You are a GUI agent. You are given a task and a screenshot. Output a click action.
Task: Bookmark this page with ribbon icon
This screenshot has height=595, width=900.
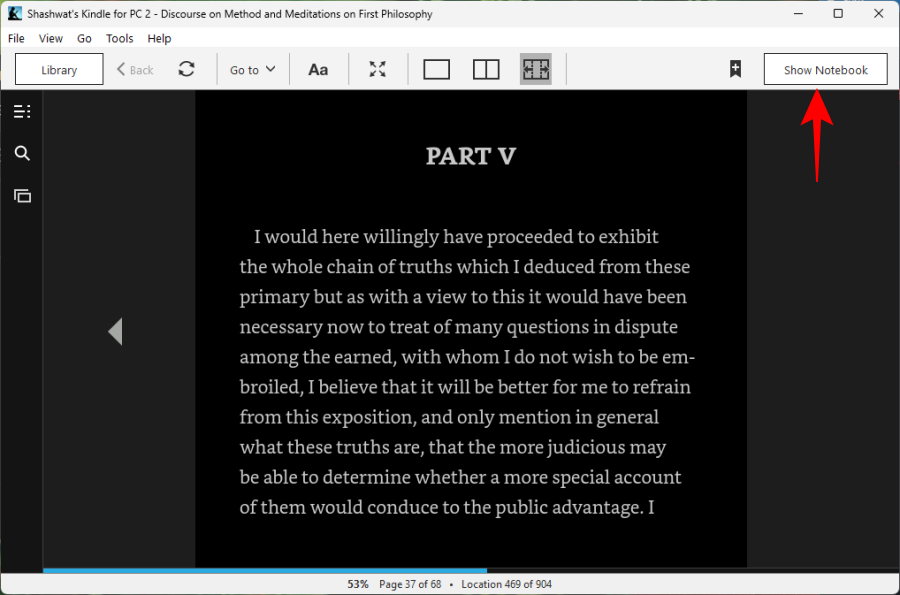click(735, 69)
